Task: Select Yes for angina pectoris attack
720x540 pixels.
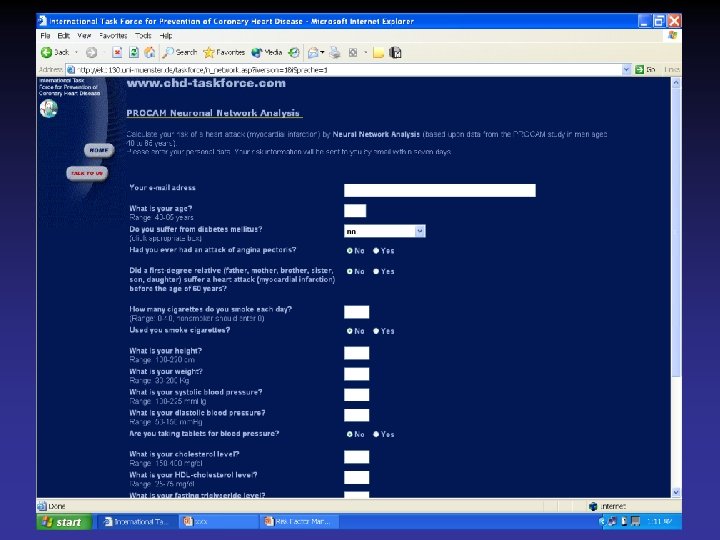Action: pos(376,251)
